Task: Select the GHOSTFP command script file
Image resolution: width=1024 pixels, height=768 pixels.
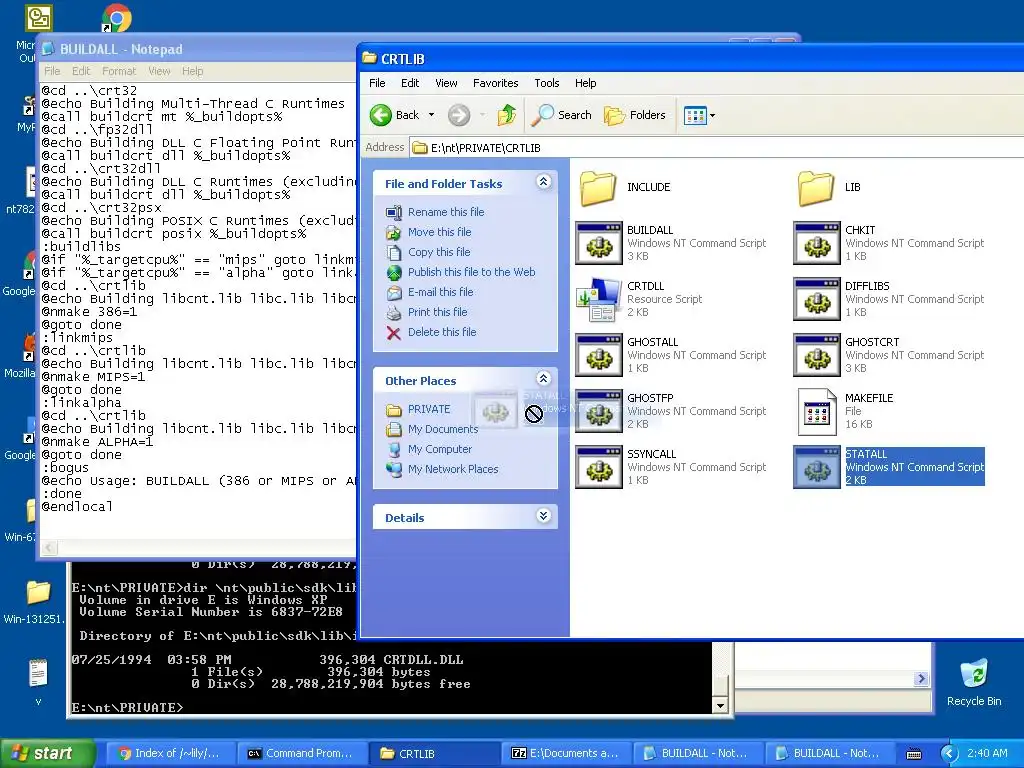Action: 671,411
